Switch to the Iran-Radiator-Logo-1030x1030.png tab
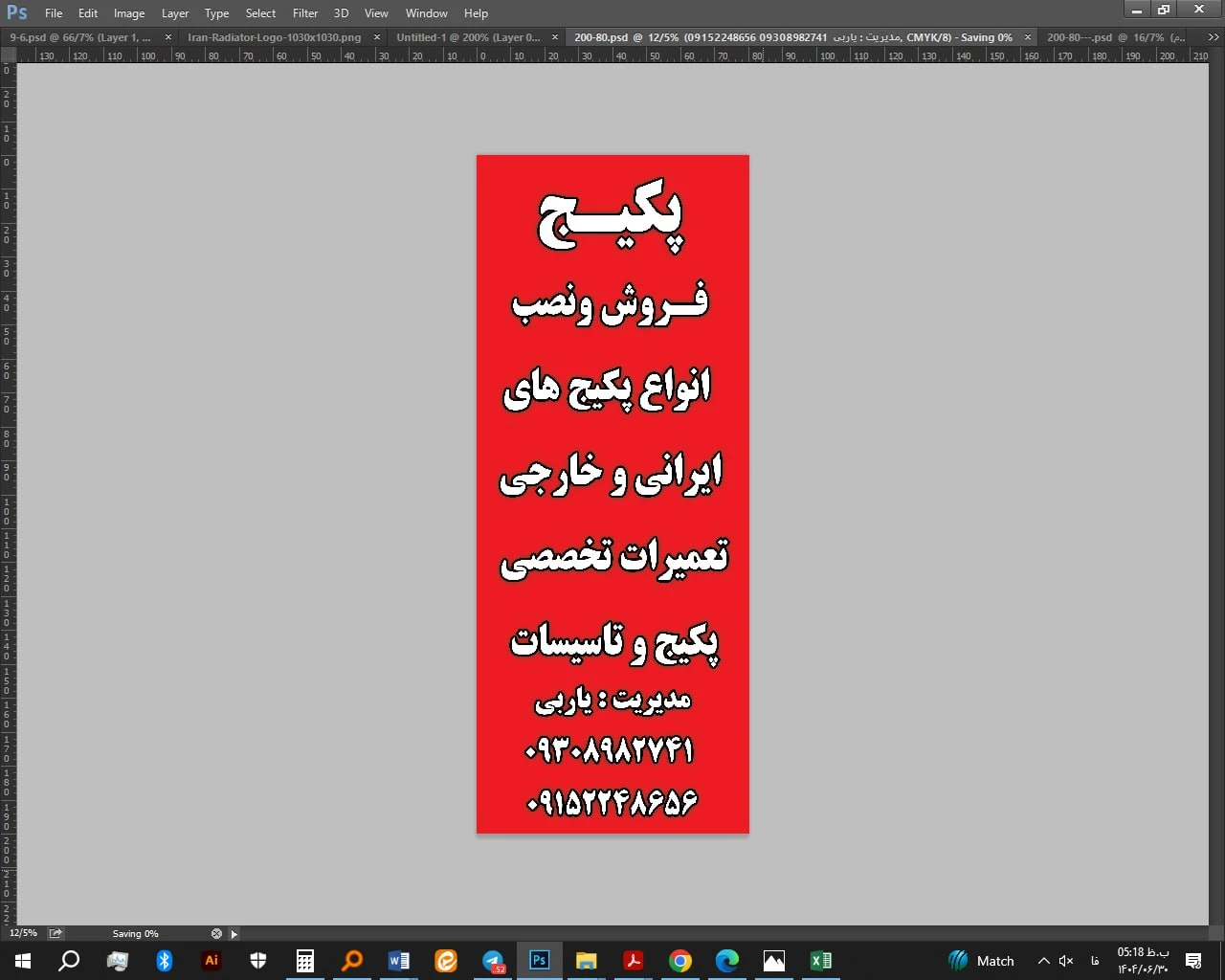The width and height of the screenshot is (1225, 980). tap(275, 37)
